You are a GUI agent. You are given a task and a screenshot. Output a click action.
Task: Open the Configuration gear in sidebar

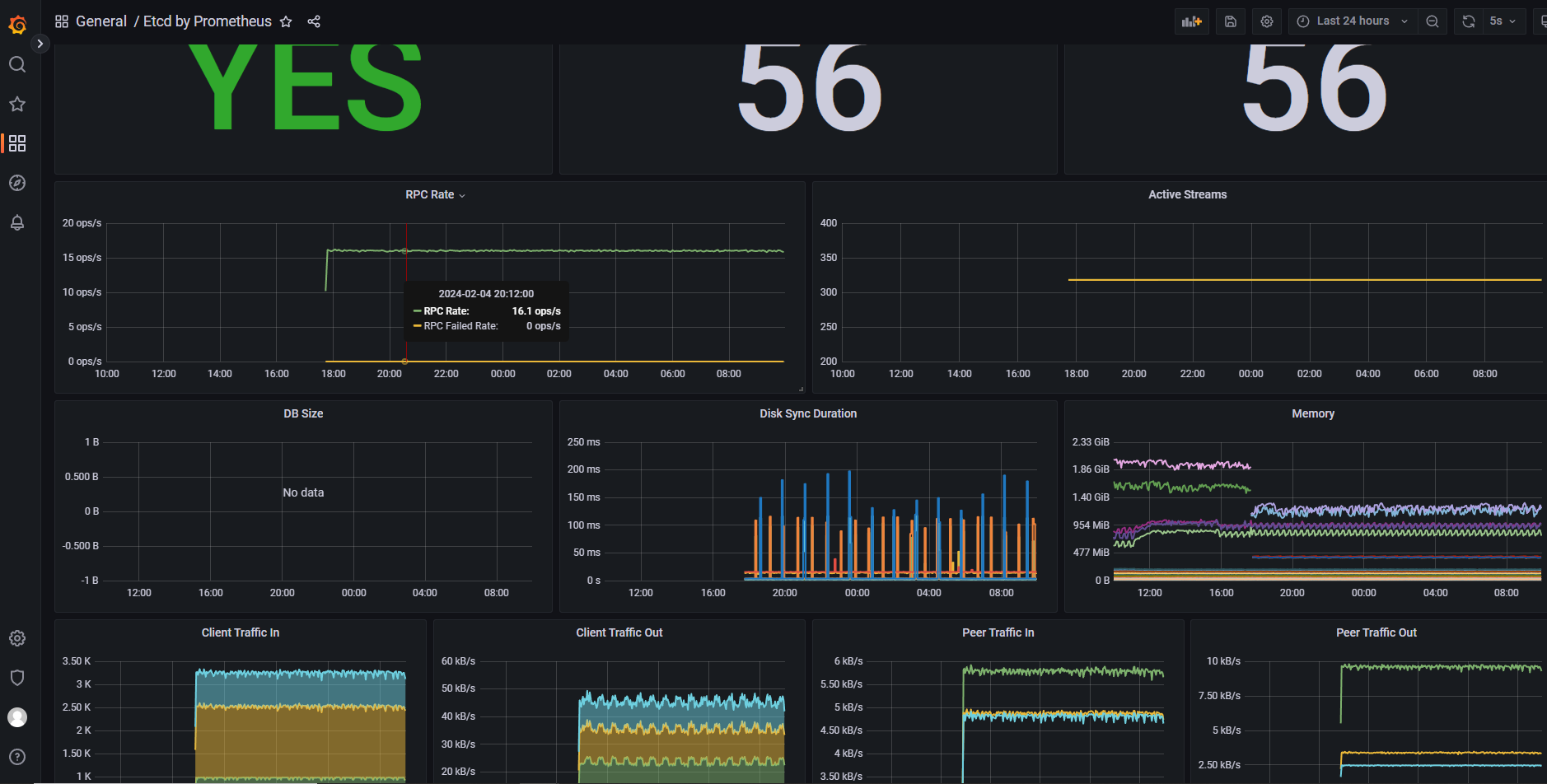click(17, 638)
